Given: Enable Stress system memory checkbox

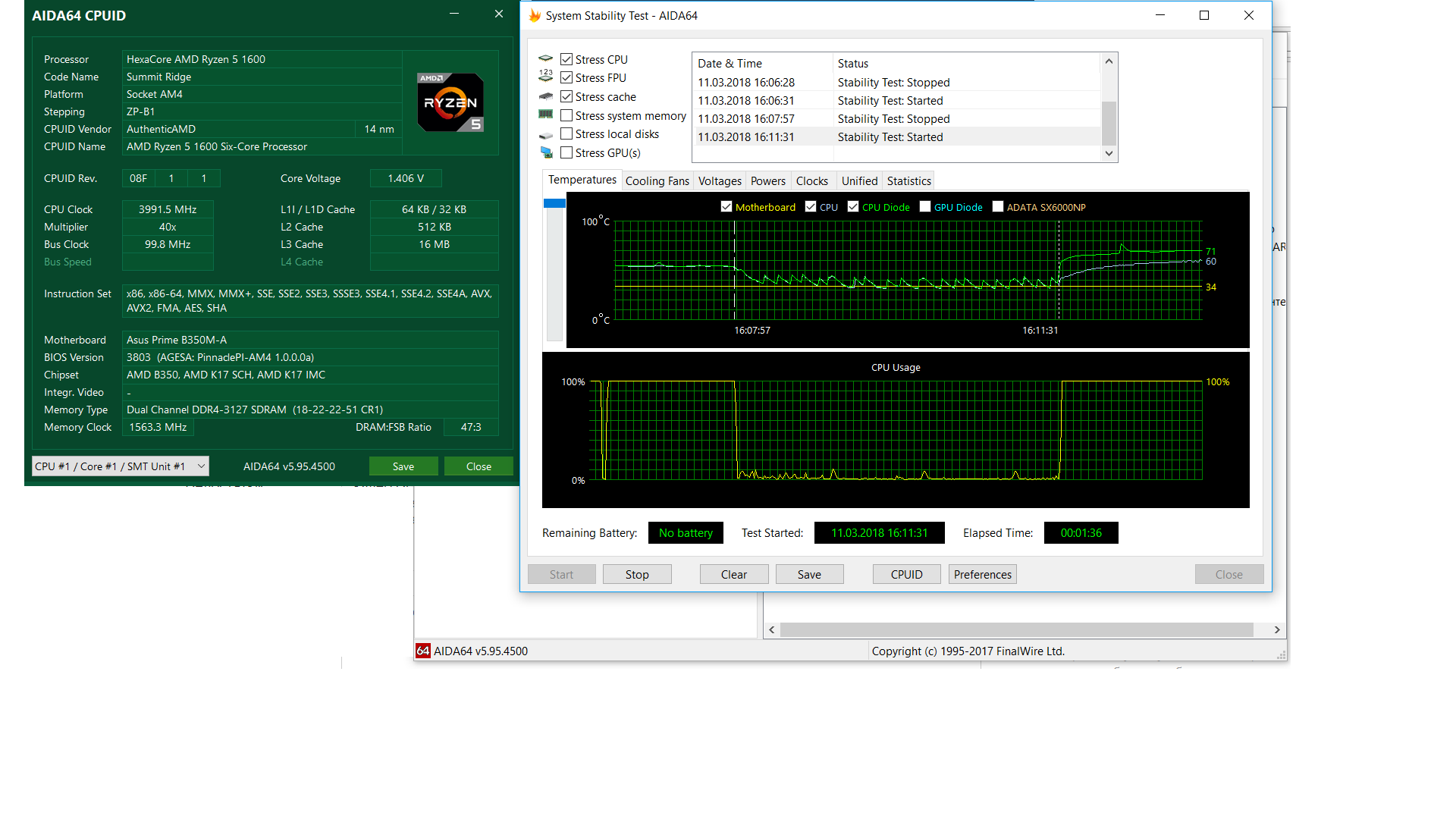Looking at the screenshot, I should click(x=566, y=115).
